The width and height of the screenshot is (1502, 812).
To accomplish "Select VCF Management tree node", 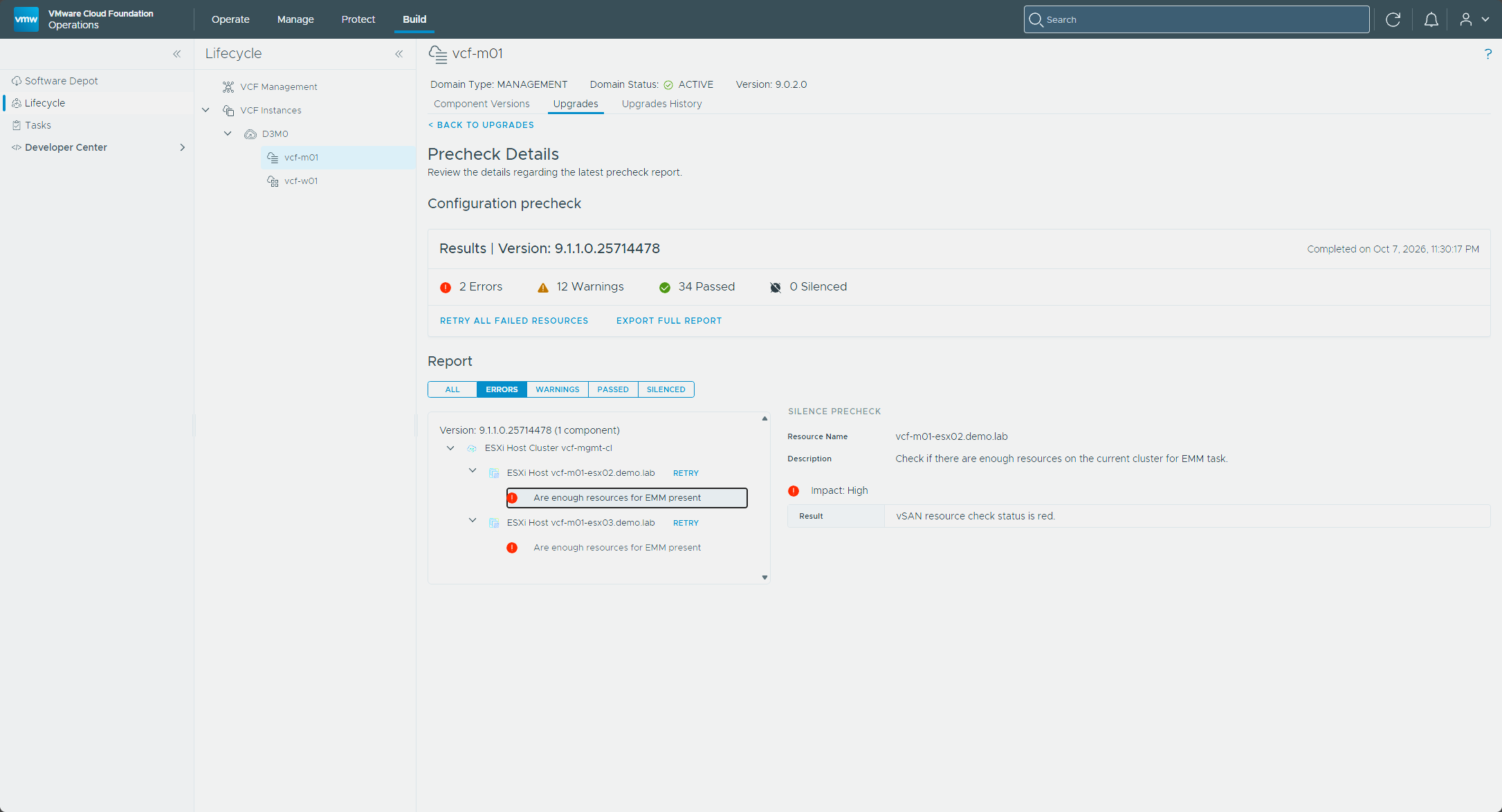I will (x=279, y=86).
